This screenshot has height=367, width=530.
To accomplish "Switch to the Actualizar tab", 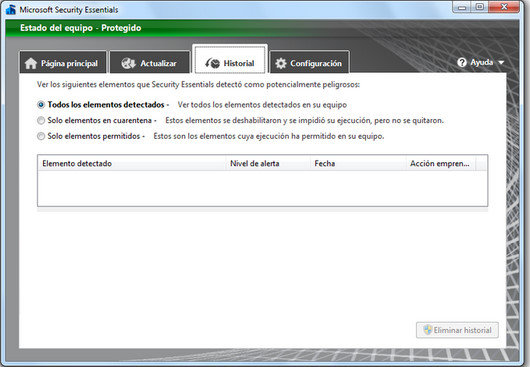I will coord(150,62).
